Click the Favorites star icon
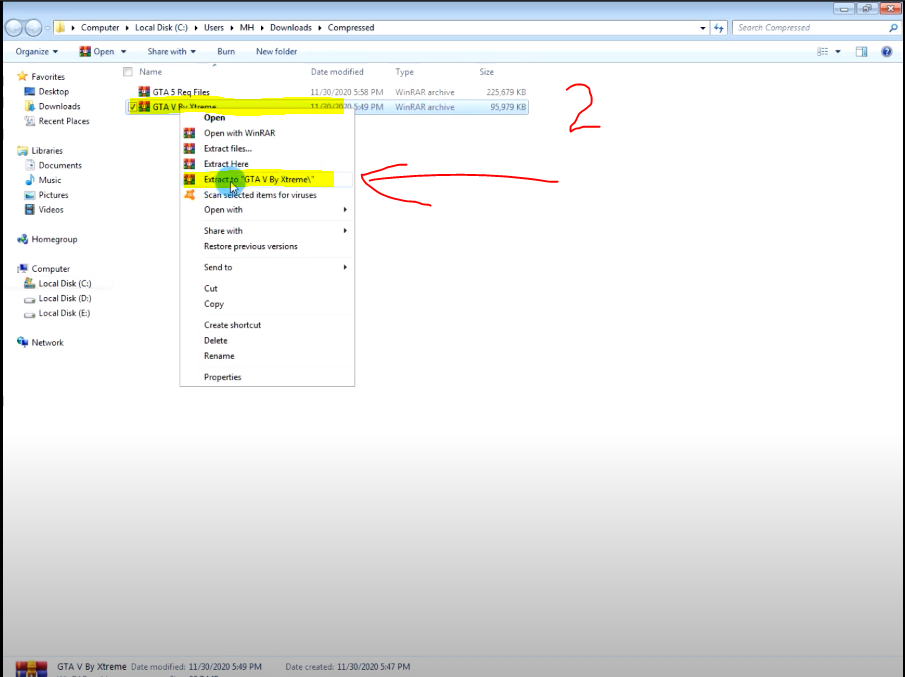This screenshot has height=677, width=905. tap(23, 76)
